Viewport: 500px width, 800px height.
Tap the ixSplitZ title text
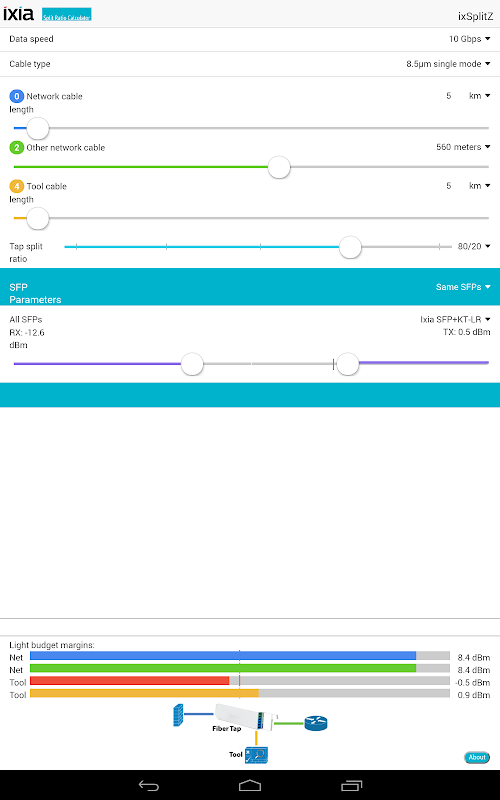476,16
